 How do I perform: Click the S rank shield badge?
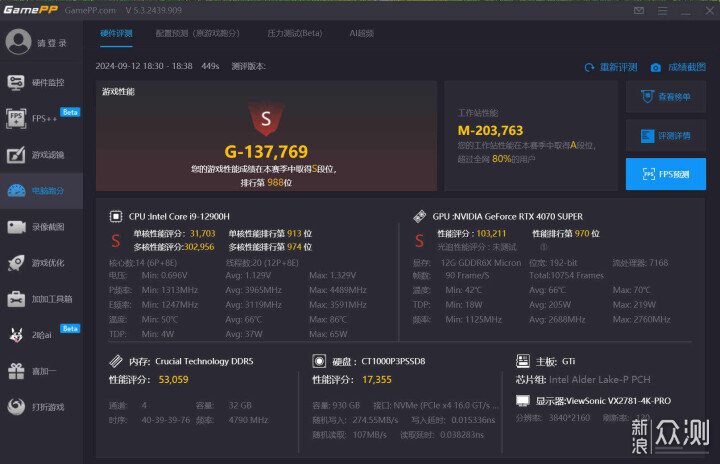(266, 119)
